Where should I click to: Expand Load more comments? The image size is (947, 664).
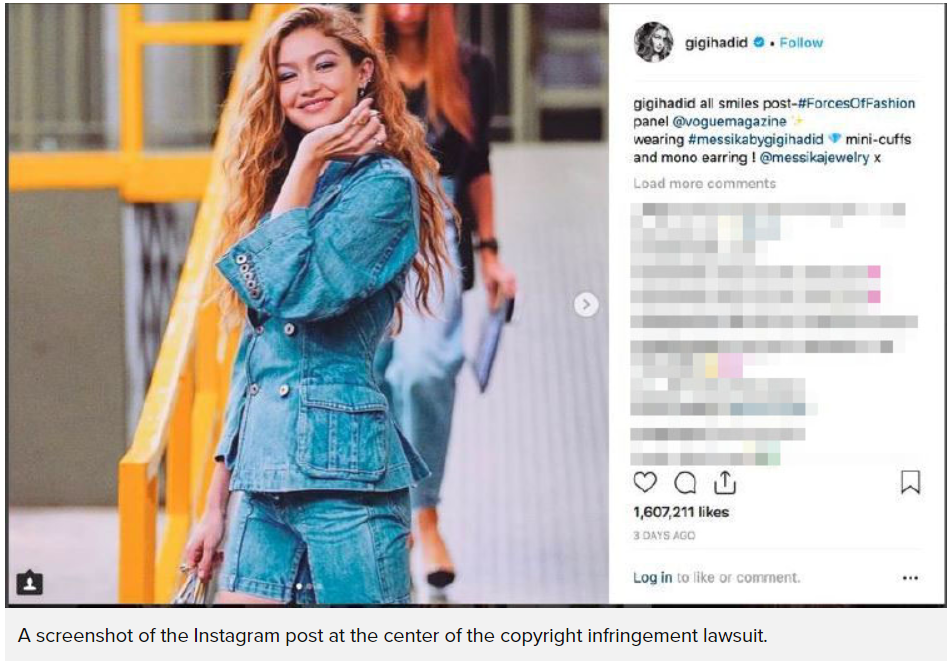pos(704,183)
